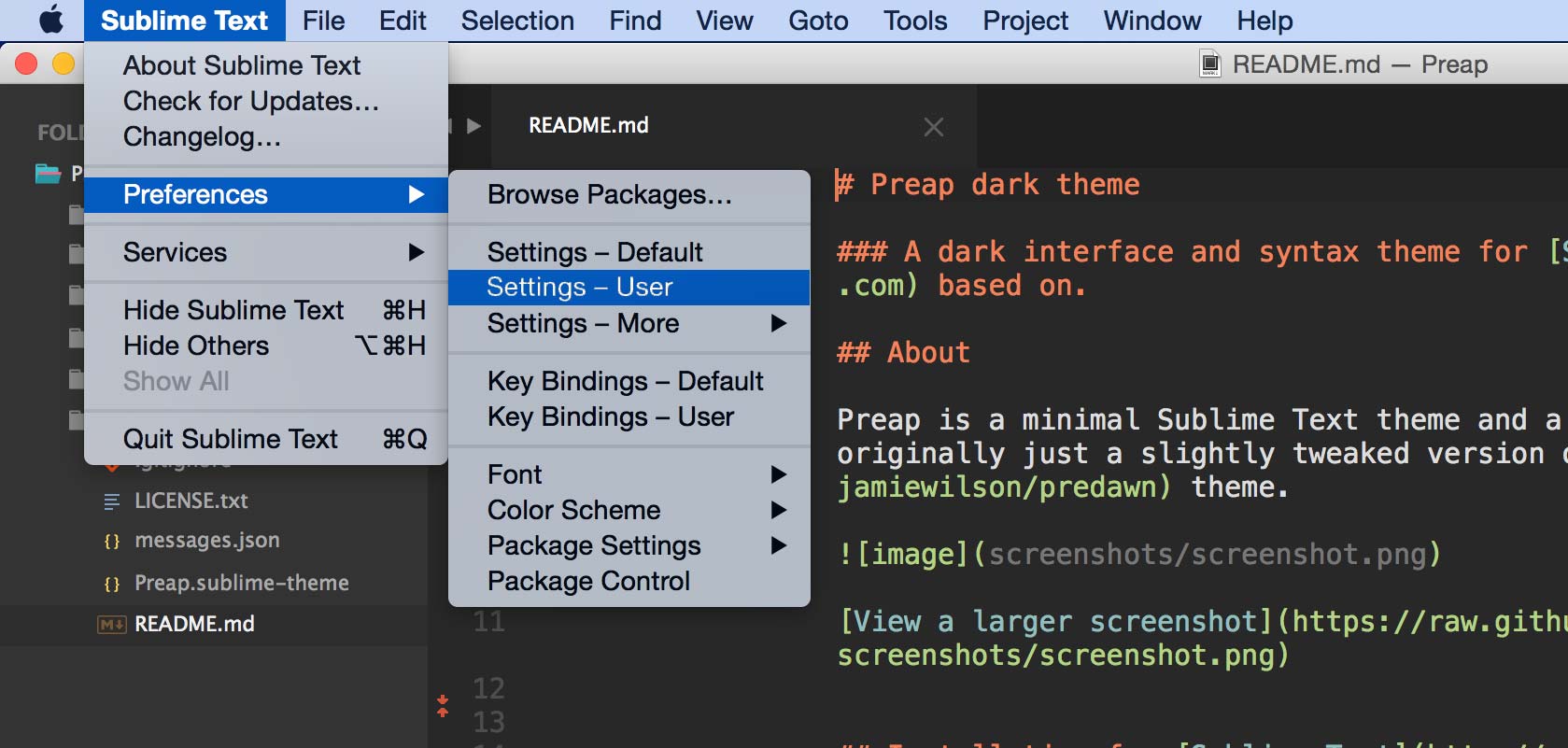Open the Window menu
The width and height of the screenshot is (1568, 748).
[x=1152, y=21]
